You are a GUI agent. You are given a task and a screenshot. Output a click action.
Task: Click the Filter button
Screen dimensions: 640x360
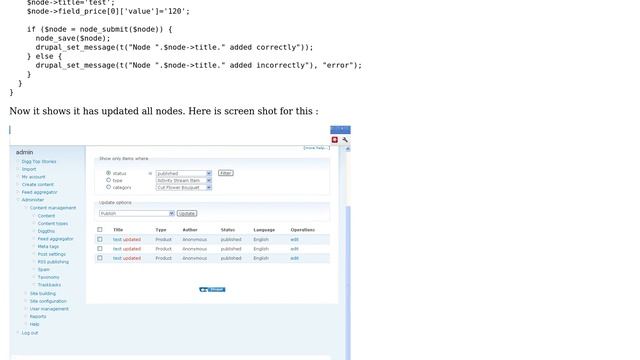tap(226, 173)
